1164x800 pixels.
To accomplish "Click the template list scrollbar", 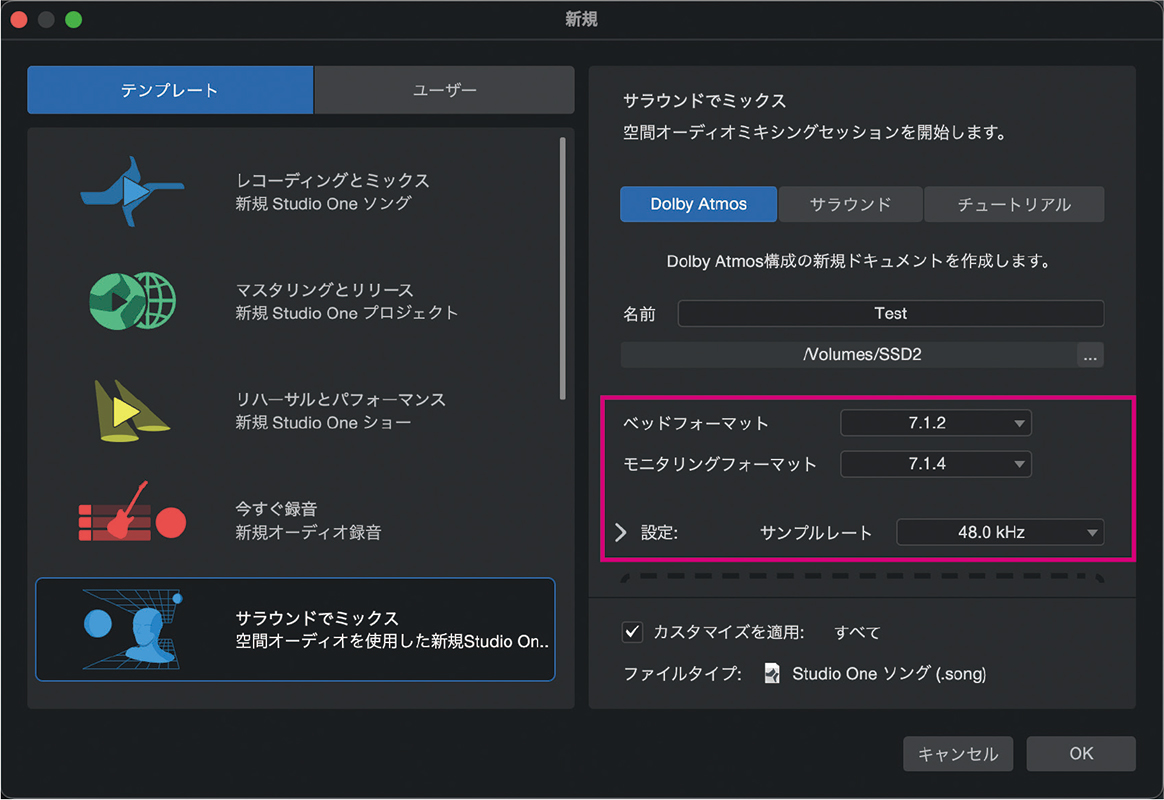I will (x=563, y=269).
